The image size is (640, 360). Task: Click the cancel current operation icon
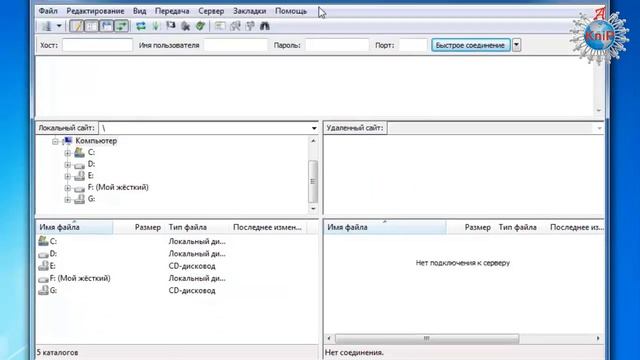pos(171,27)
